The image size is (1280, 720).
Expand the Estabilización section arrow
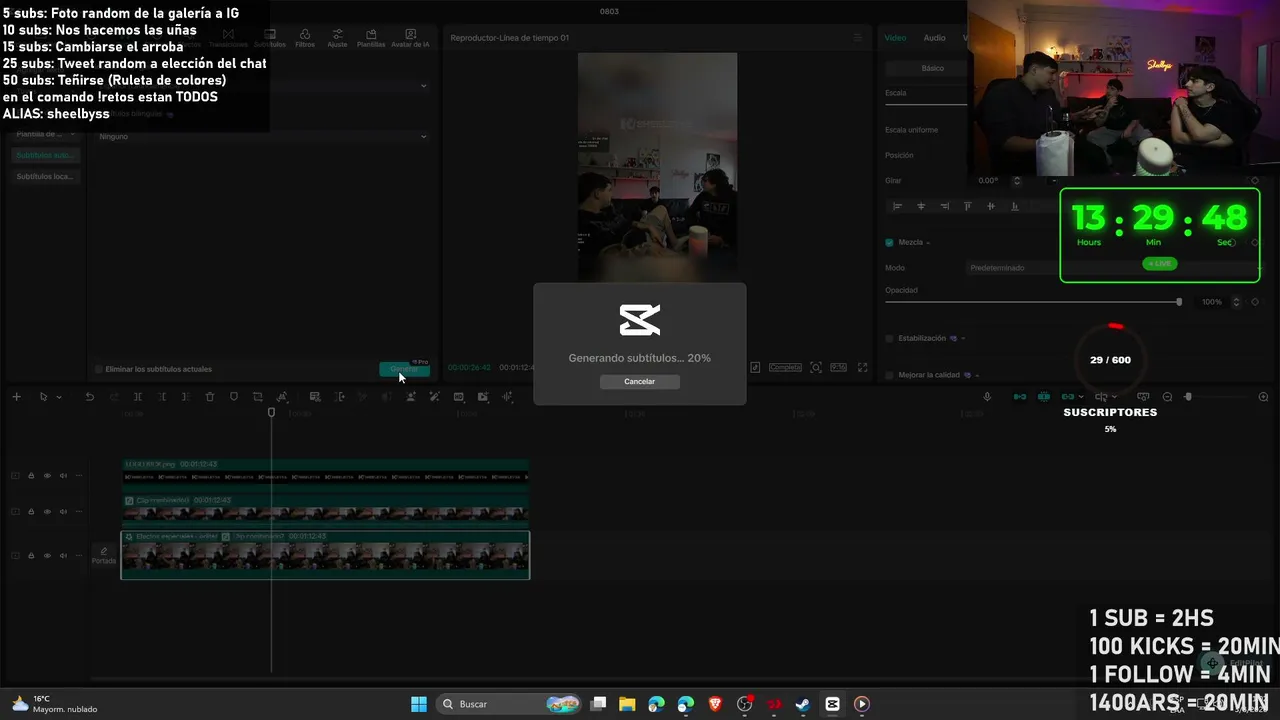[963, 338]
